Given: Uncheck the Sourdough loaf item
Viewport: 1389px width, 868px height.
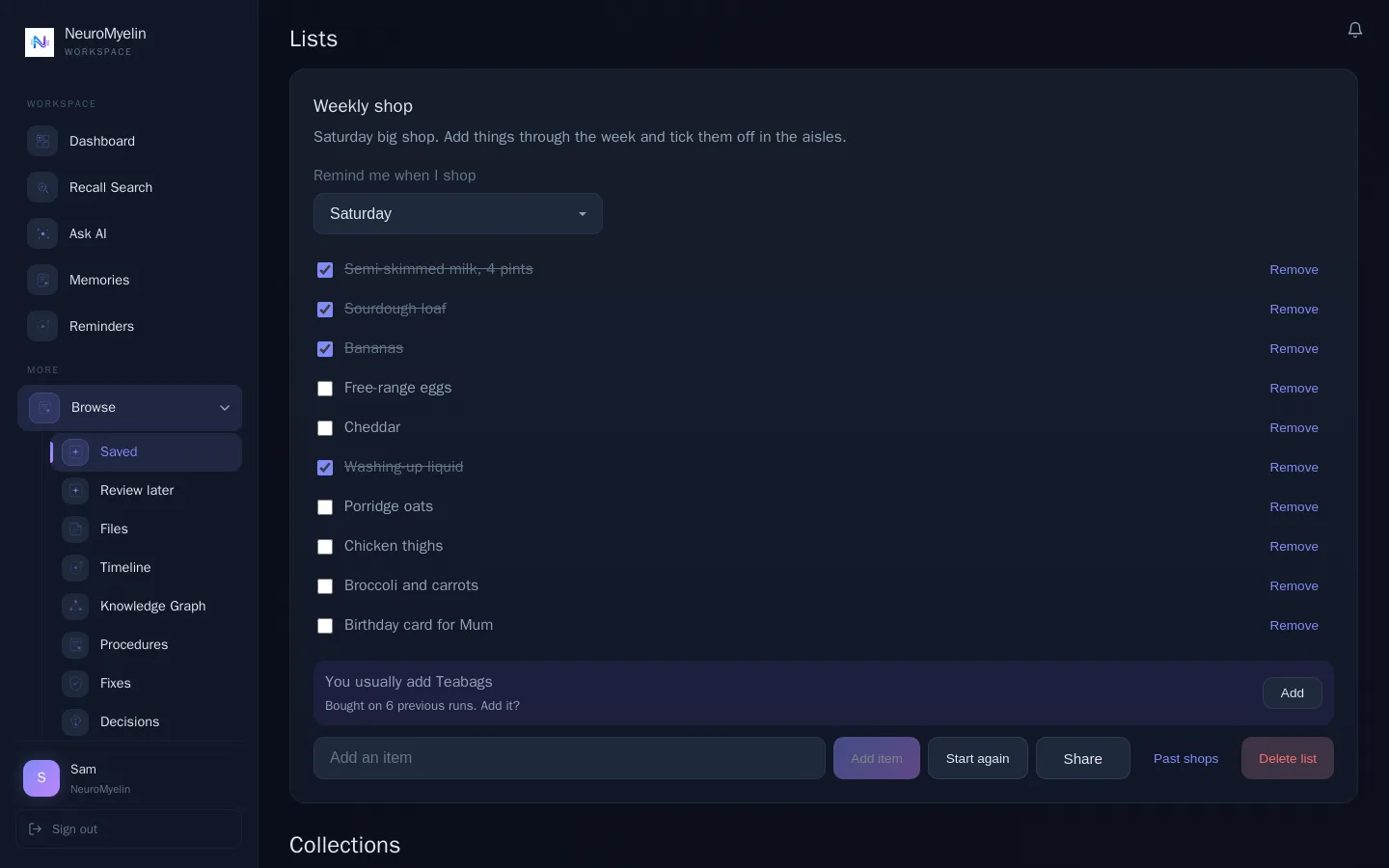Looking at the screenshot, I should [325, 310].
